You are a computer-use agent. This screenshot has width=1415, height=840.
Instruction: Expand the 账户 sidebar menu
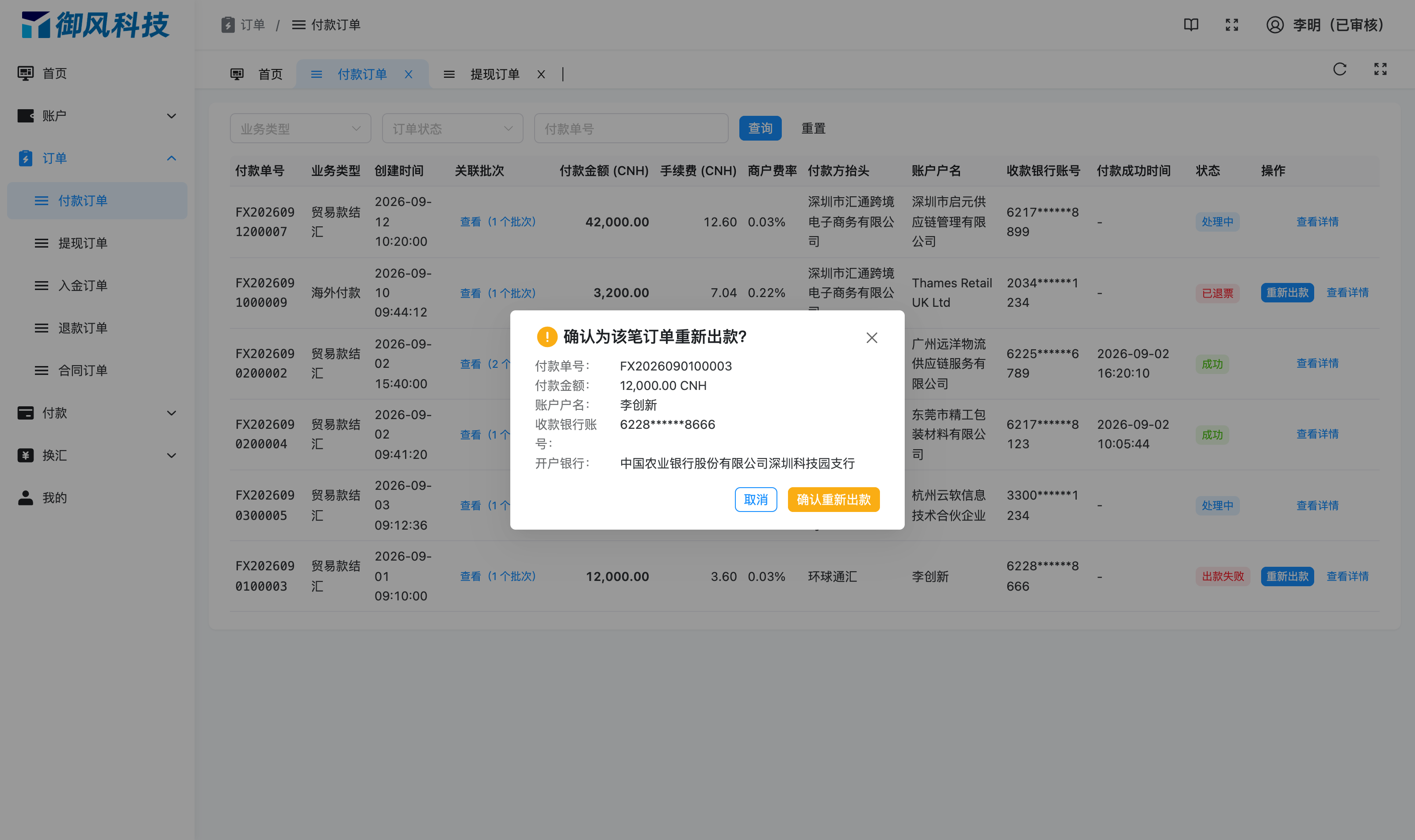pyautogui.click(x=172, y=115)
